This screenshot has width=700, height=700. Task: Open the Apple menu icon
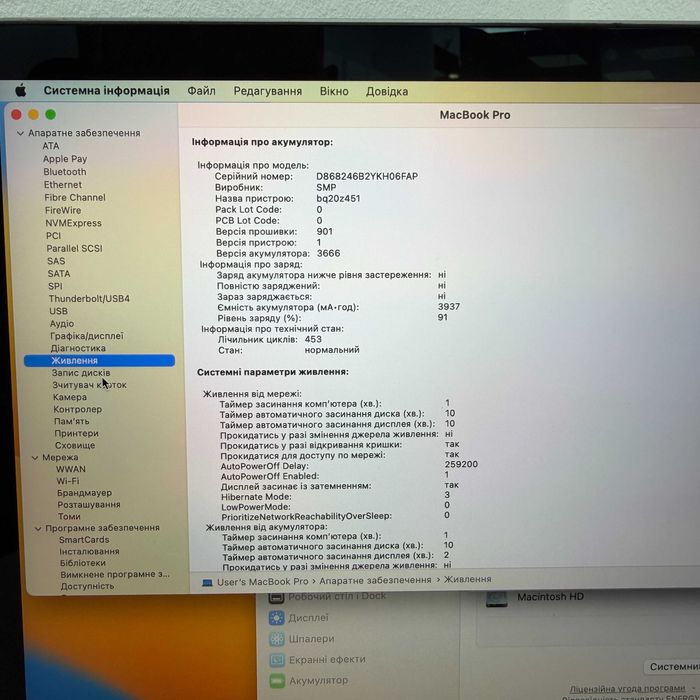(x=21, y=91)
